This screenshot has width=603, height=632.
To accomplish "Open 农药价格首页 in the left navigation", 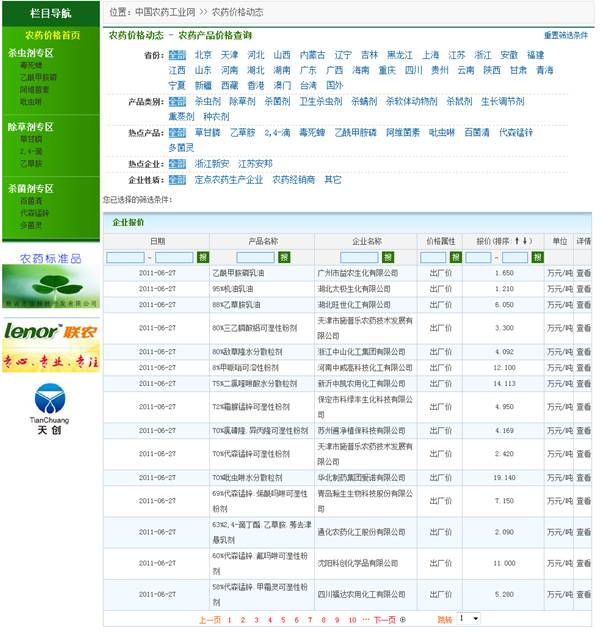I will [x=51, y=35].
